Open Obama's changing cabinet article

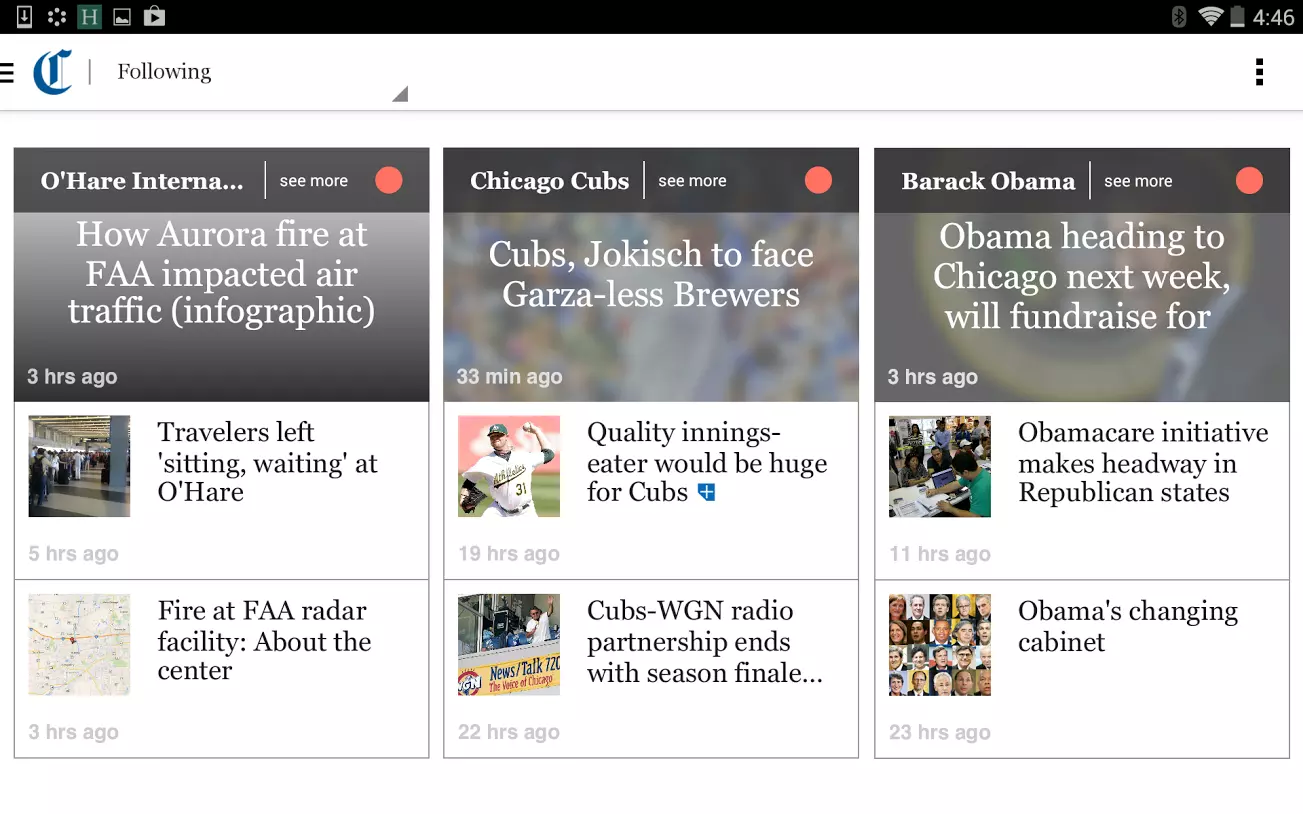(1127, 626)
